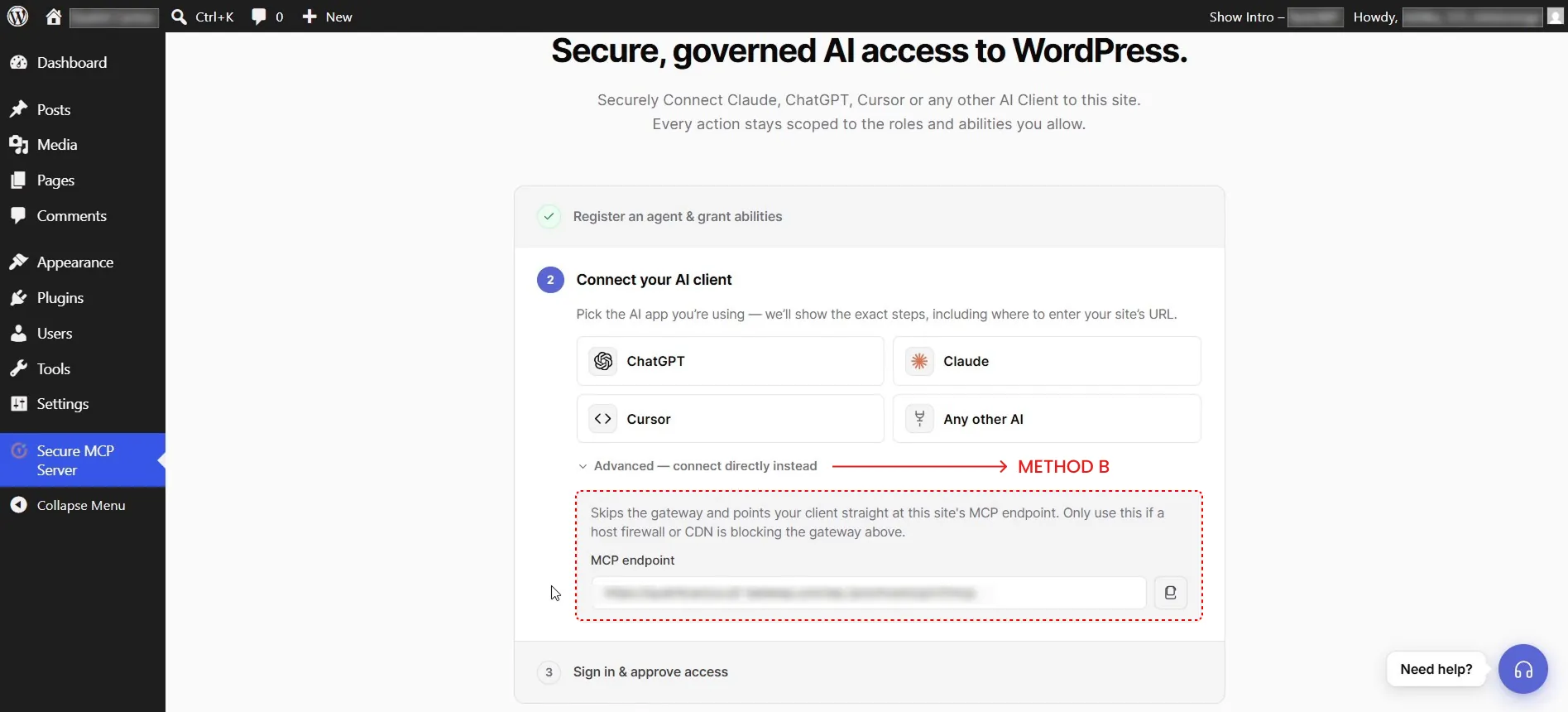
Task: Collapse Advanced connect directly instead section
Action: click(698, 466)
